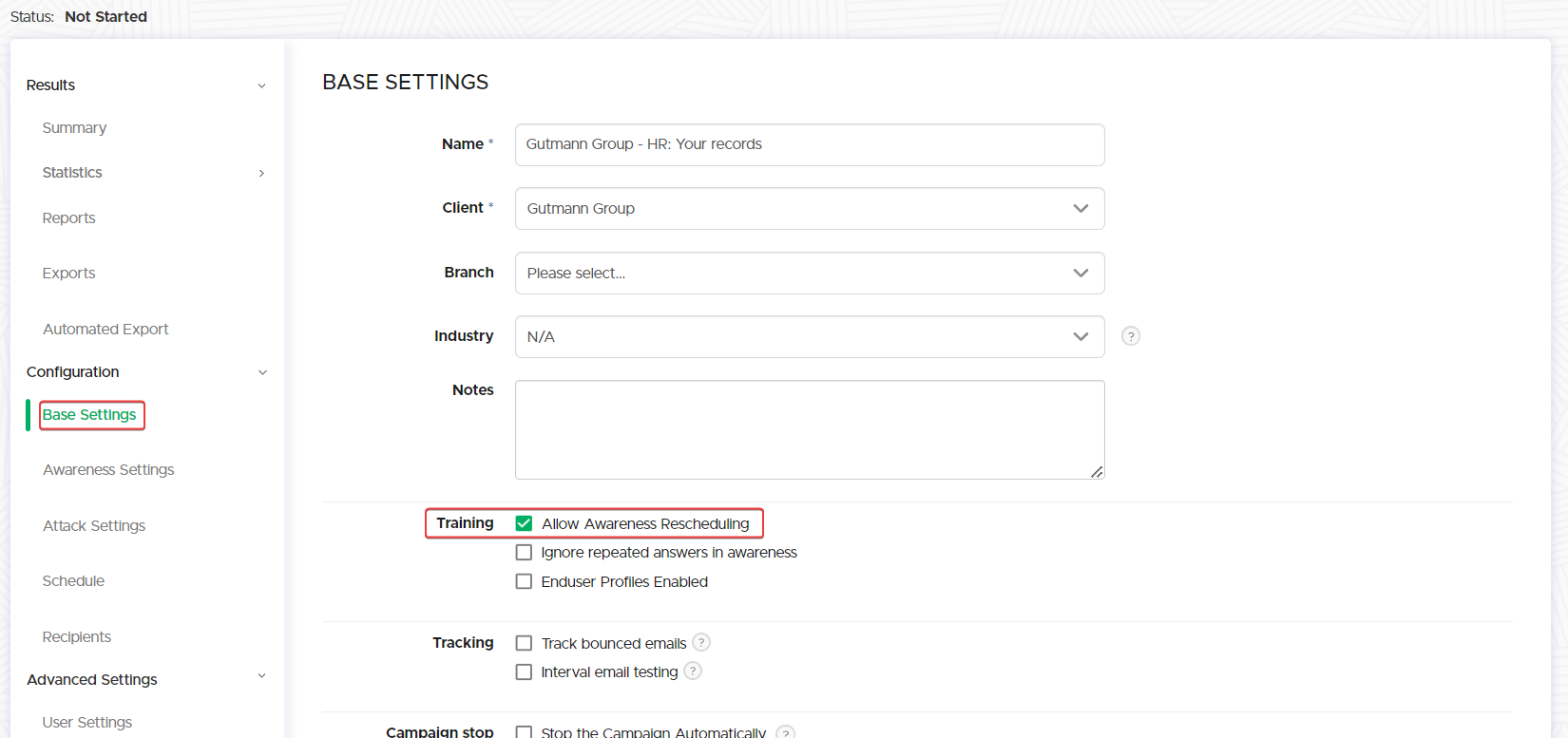The width and height of the screenshot is (1568, 738).
Task: Open help tooltip for Interval email testing
Action: coord(693,672)
